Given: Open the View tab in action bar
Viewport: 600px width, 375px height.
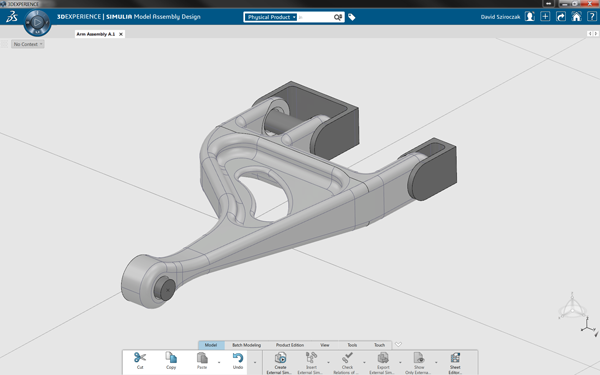Looking at the screenshot, I should 324,345.
